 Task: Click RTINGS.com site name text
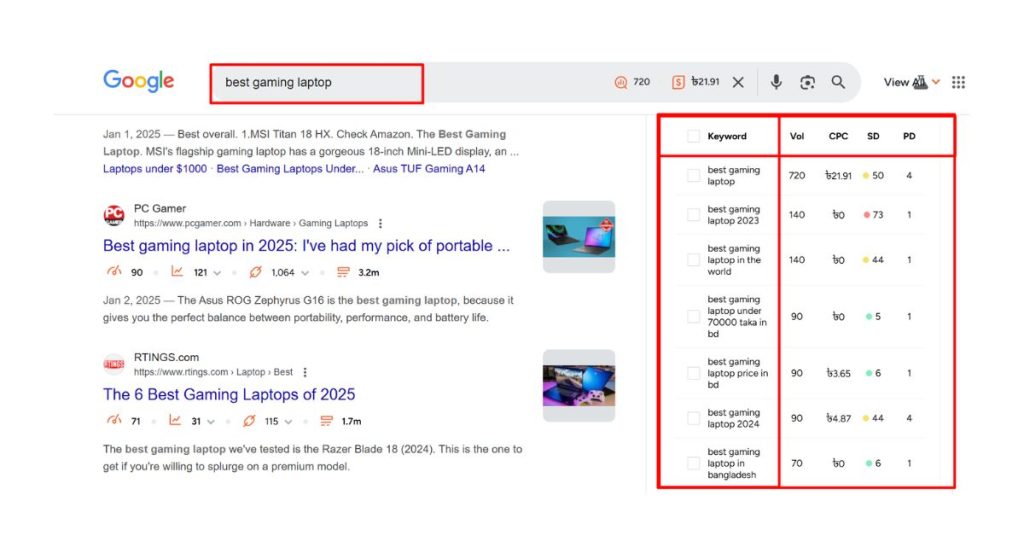tap(167, 357)
